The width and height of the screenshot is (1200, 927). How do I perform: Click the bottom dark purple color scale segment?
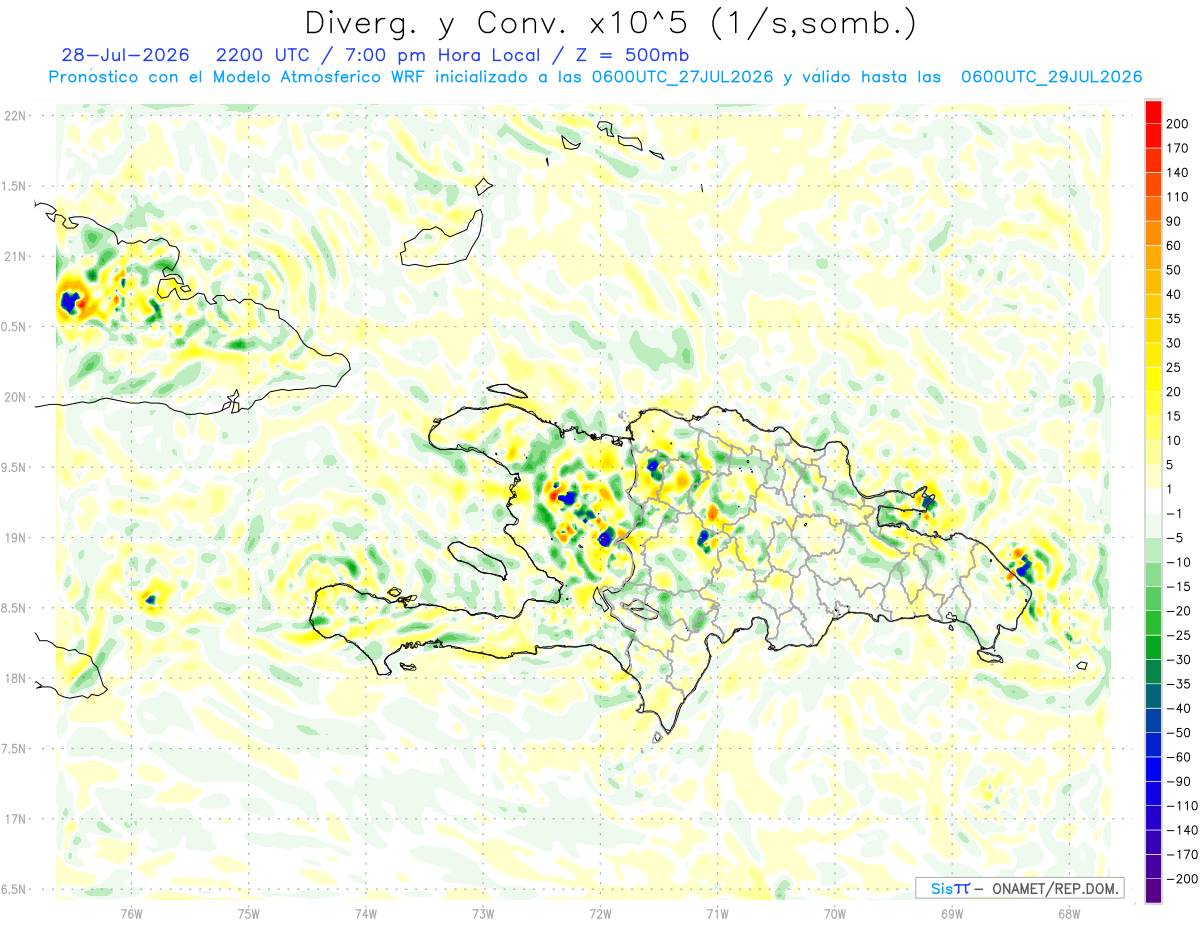1153,890
